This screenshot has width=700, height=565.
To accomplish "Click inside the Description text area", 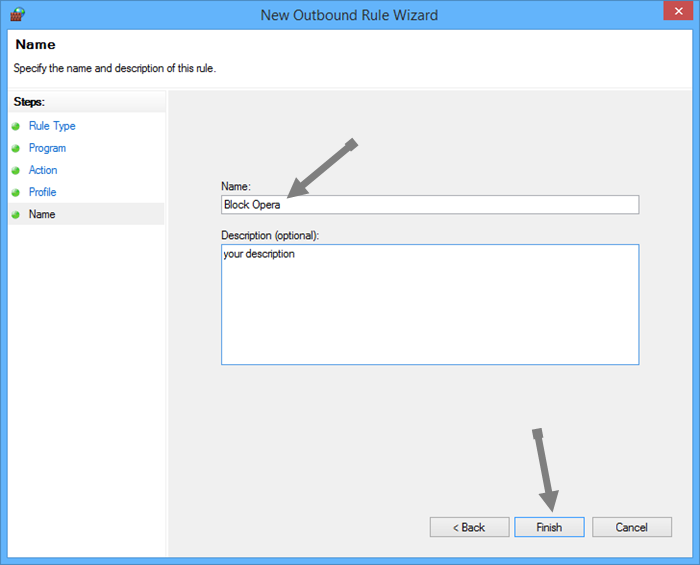I will [x=430, y=304].
